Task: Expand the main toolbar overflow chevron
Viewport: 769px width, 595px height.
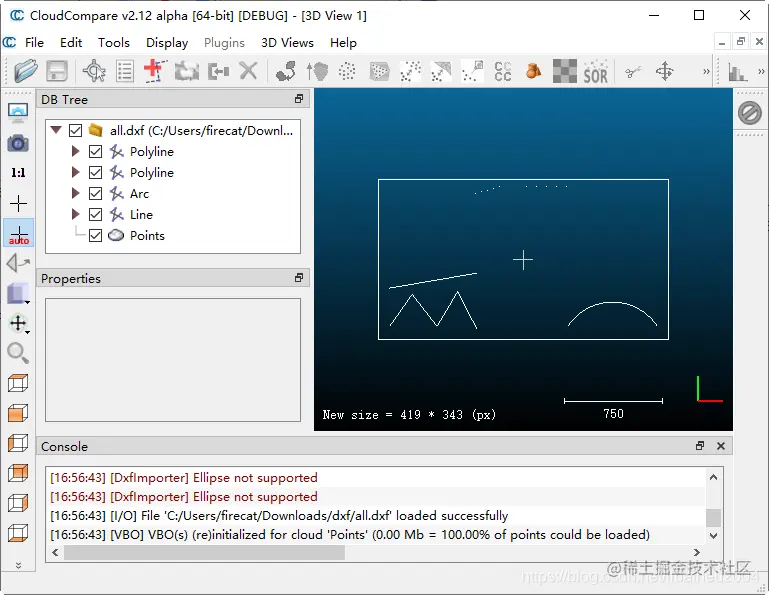Action: (x=706, y=72)
